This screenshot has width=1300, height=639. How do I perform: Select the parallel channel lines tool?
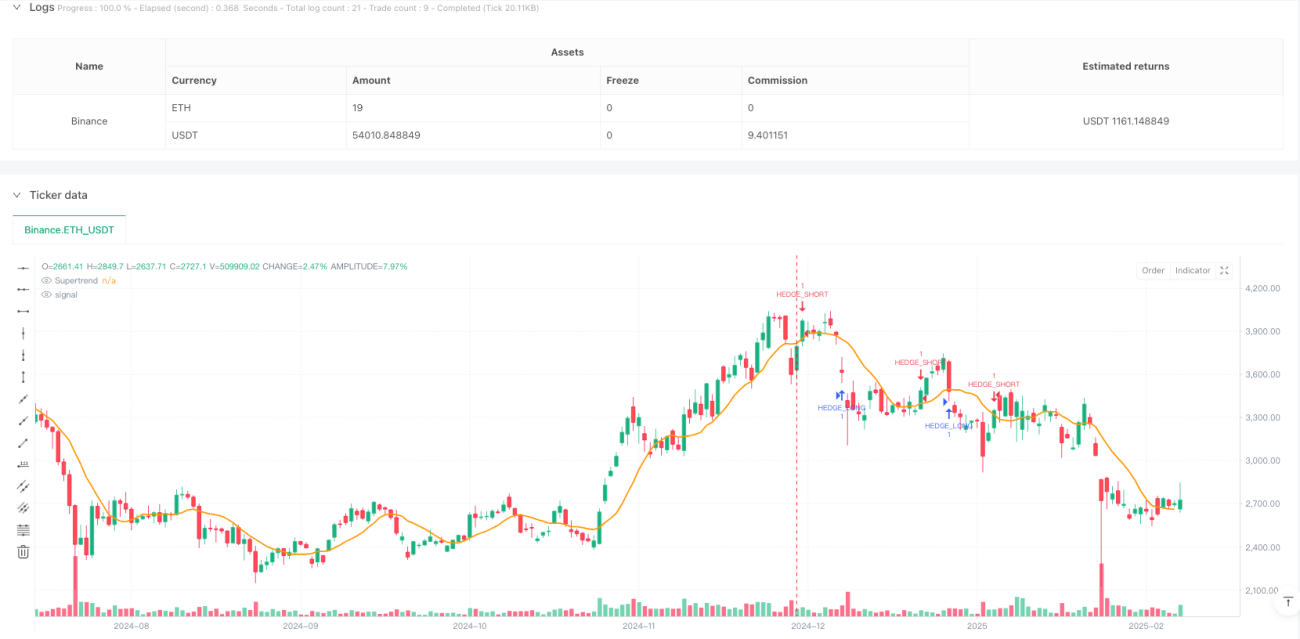coord(24,486)
